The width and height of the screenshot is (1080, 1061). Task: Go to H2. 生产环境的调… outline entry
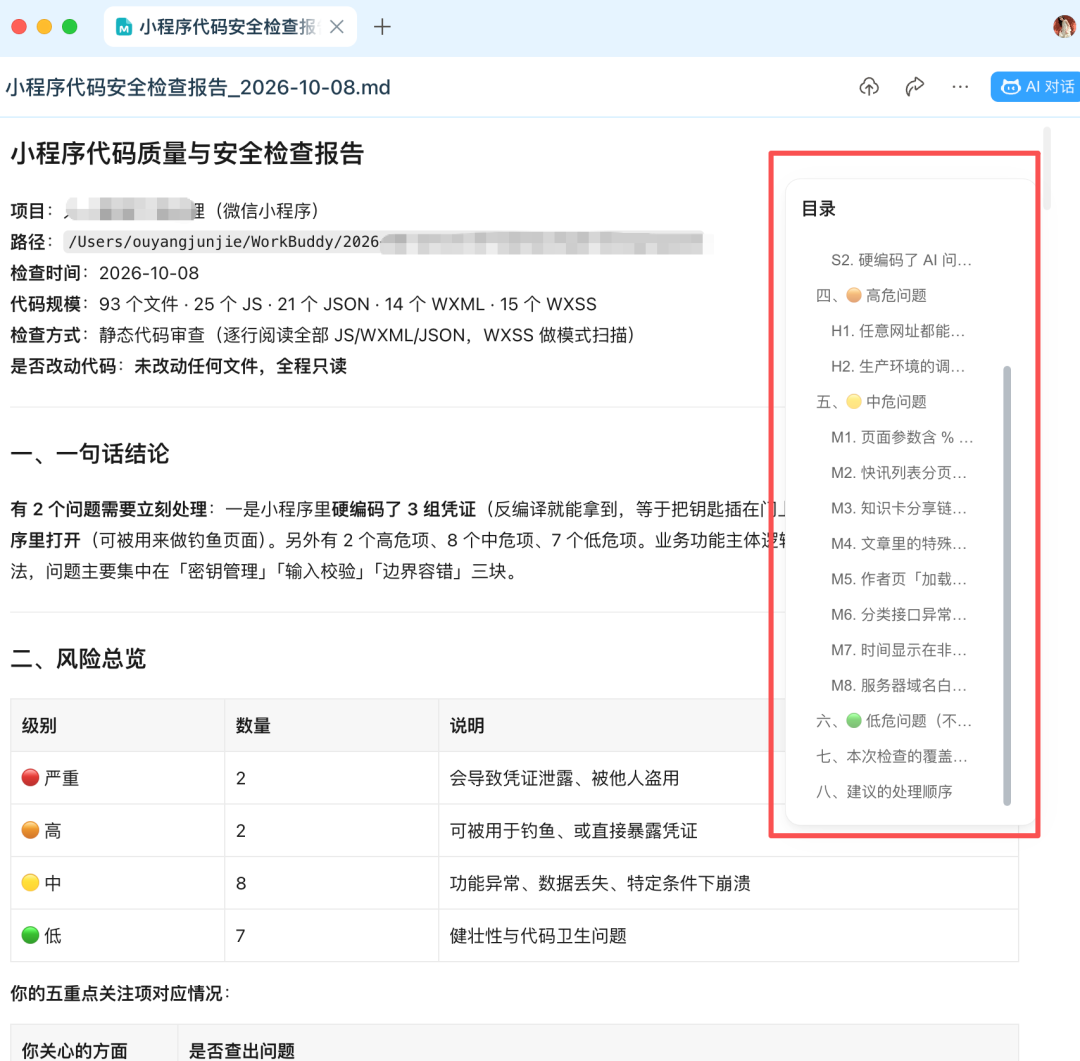coord(897,366)
